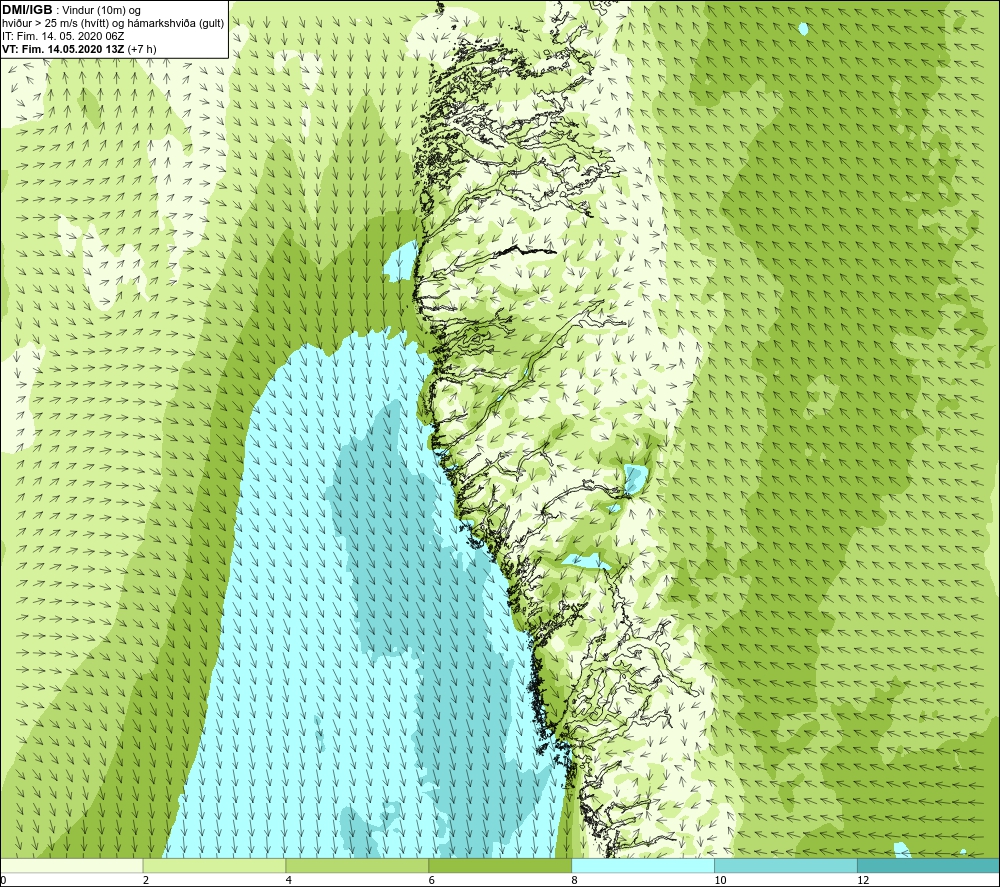This screenshot has height=887, width=1000.
Task: Click the scale label '10'
Action: click(x=720, y=880)
